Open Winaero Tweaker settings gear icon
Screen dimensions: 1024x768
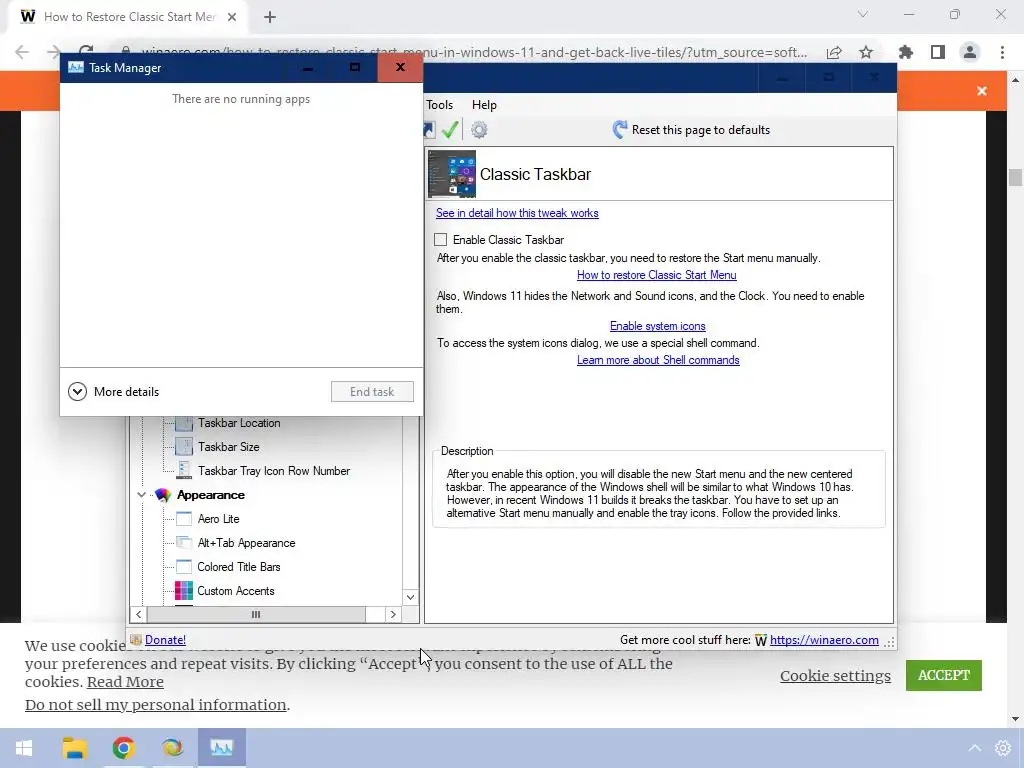pos(479,129)
